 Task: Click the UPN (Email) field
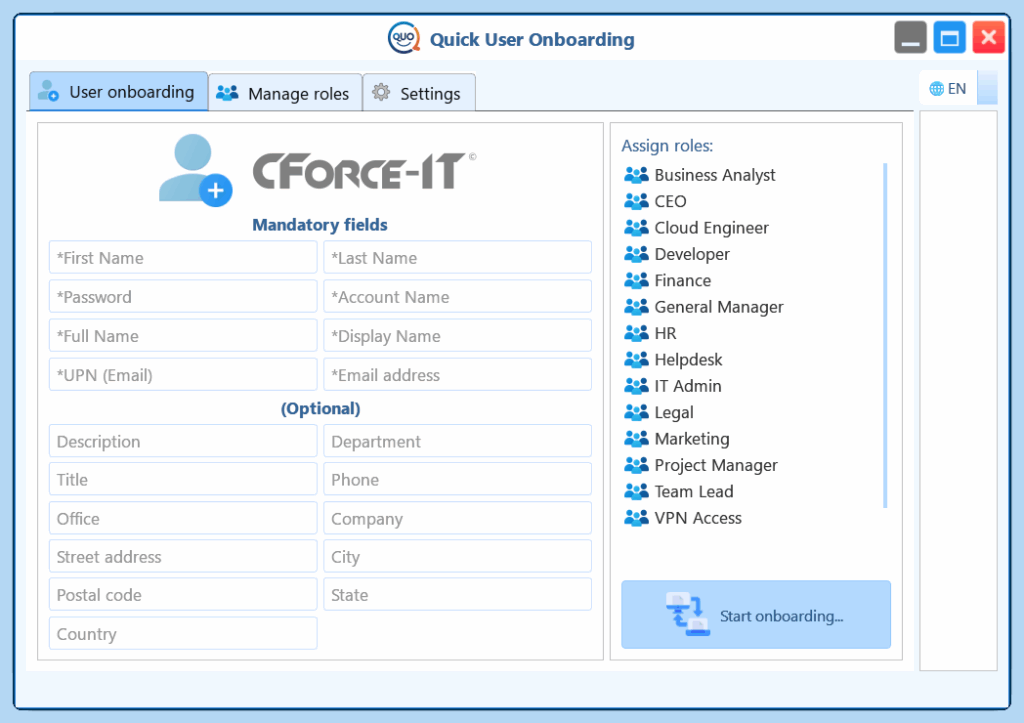click(x=183, y=375)
